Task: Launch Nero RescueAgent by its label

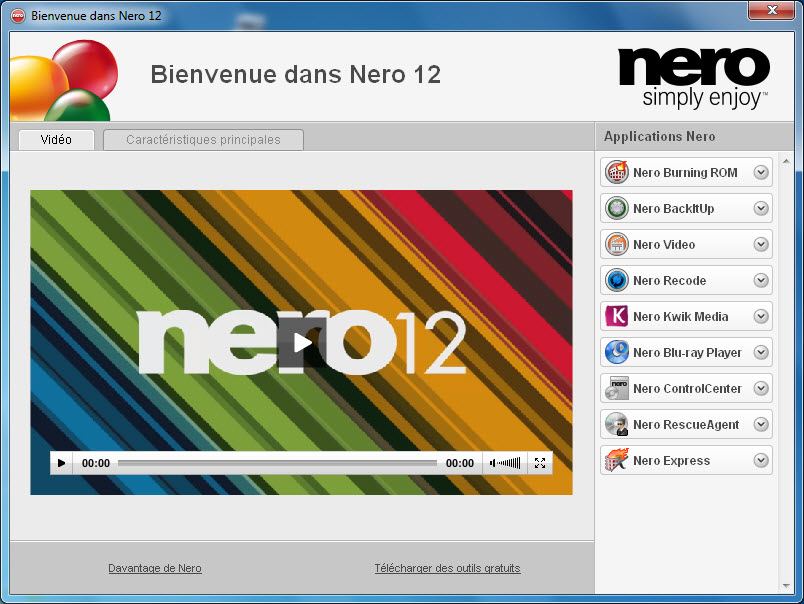Action: 686,425
